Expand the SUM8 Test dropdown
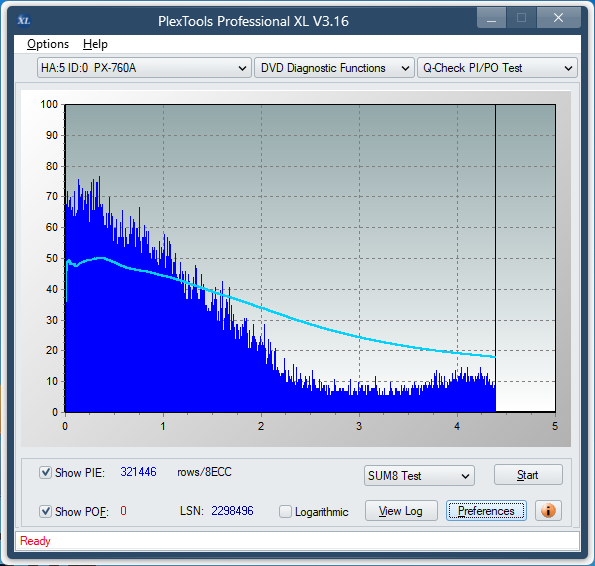 (x=419, y=476)
